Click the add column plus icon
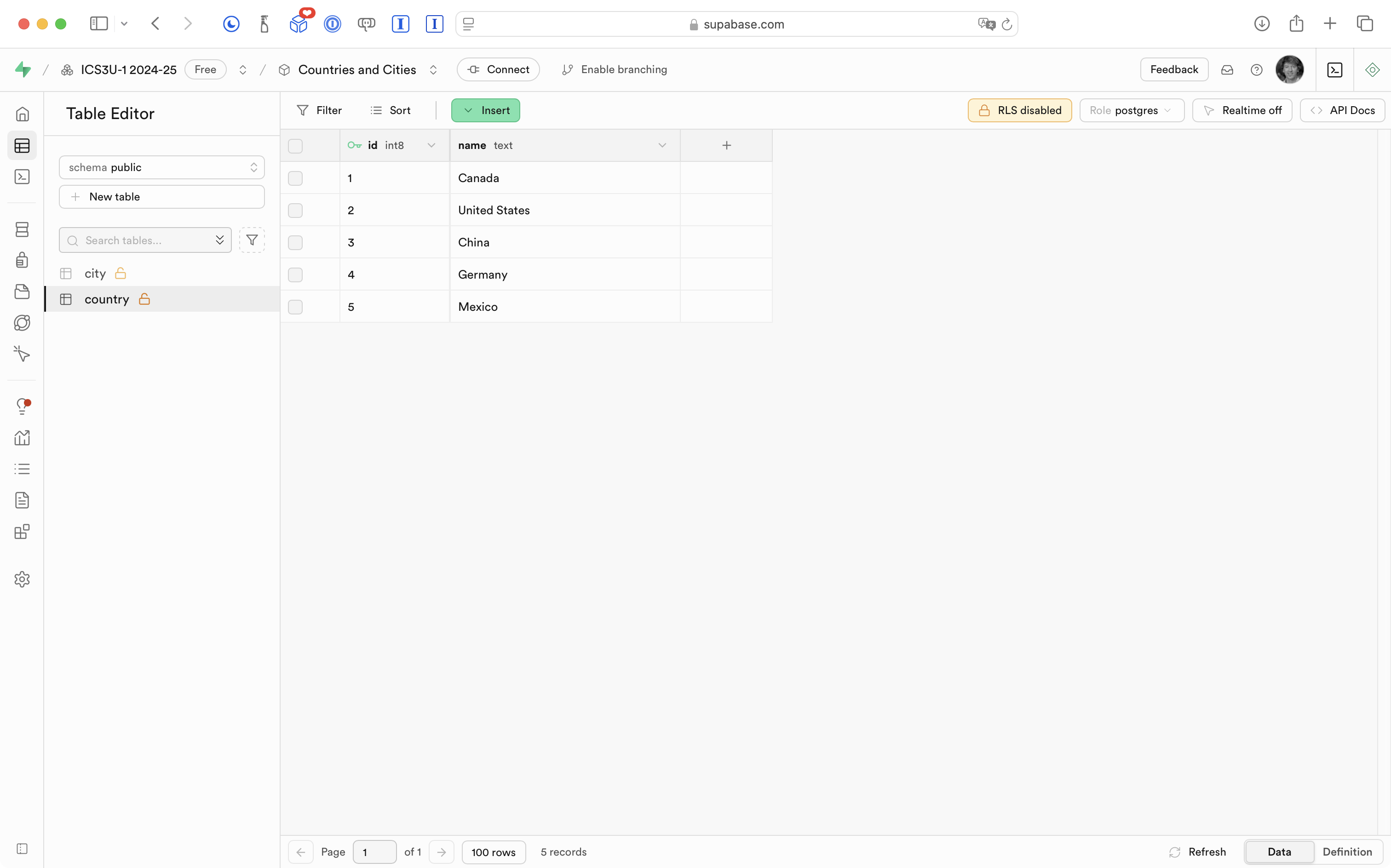 [726, 146]
